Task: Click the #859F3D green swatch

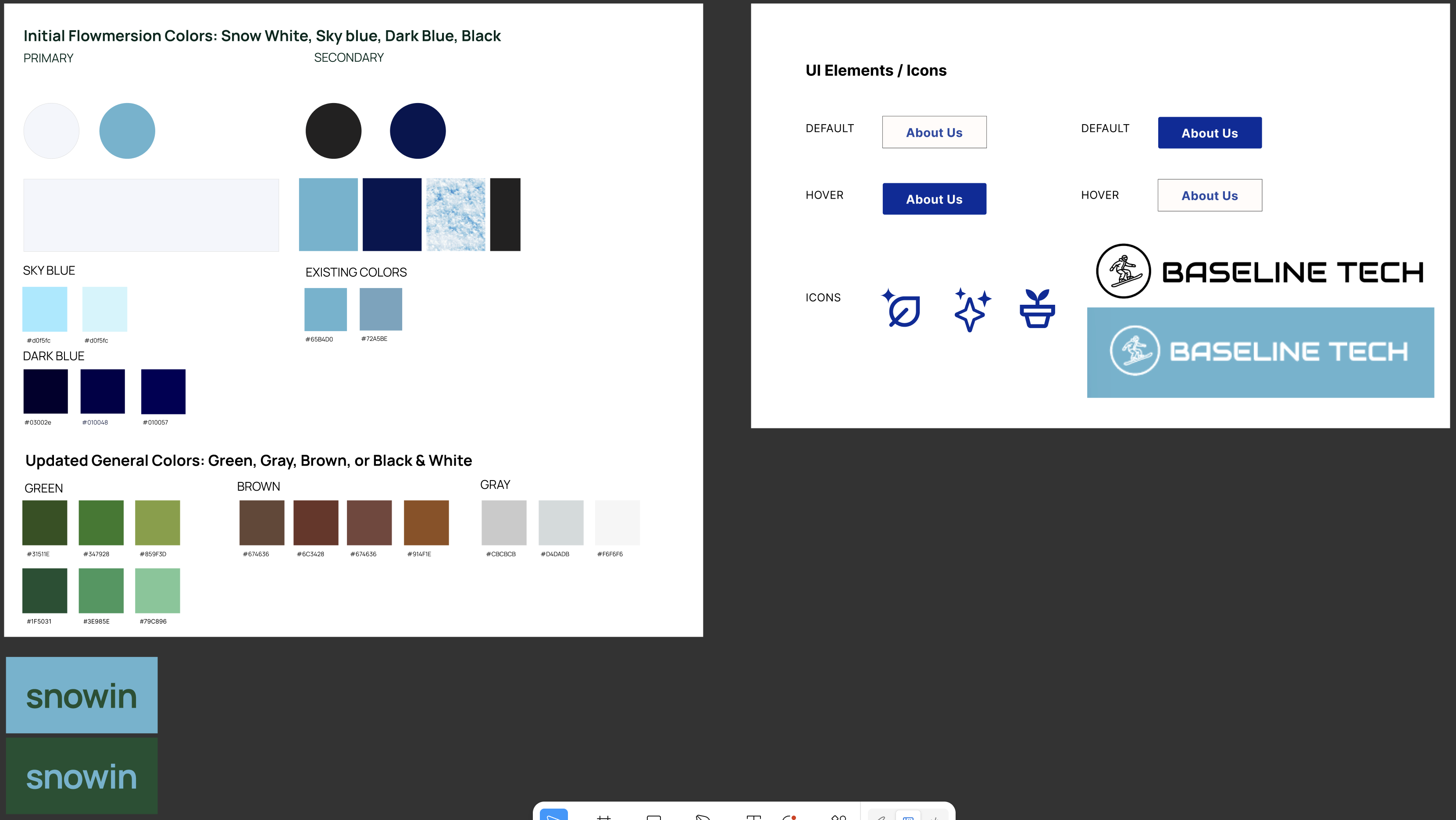Action: [x=157, y=522]
